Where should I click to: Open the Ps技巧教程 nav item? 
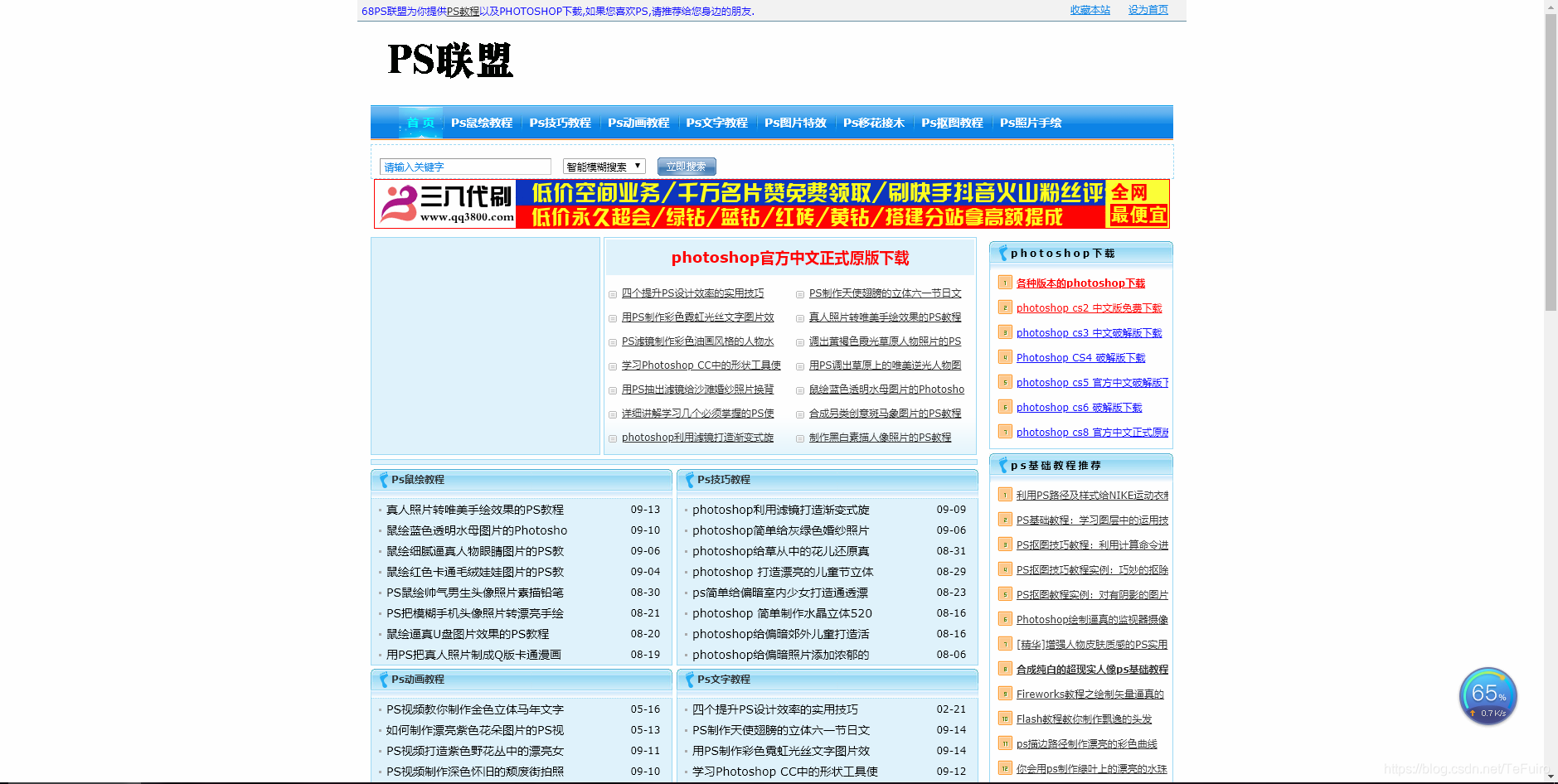click(x=561, y=123)
